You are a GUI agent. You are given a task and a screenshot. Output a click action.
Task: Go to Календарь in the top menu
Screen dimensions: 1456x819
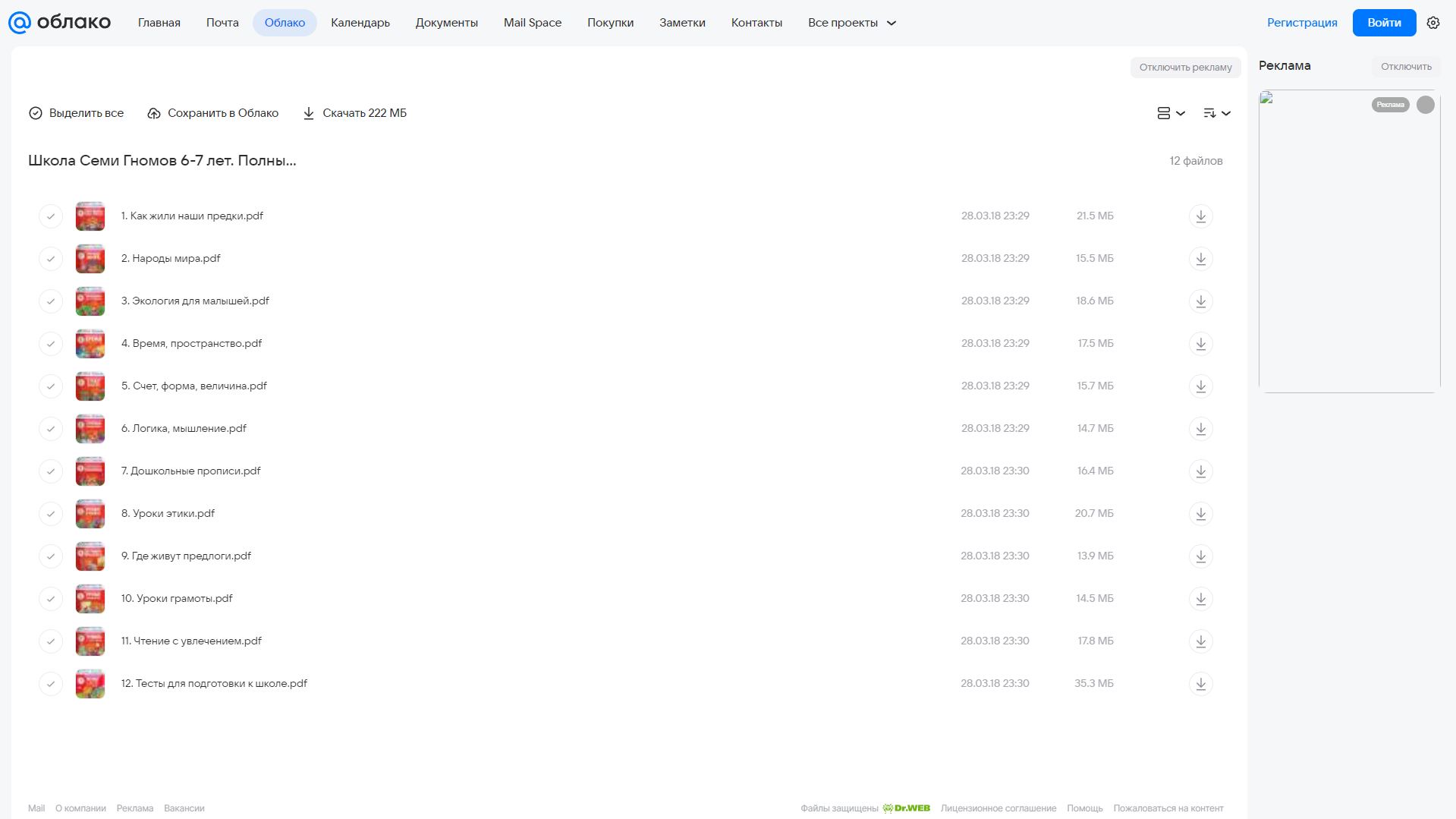click(360, 23)
